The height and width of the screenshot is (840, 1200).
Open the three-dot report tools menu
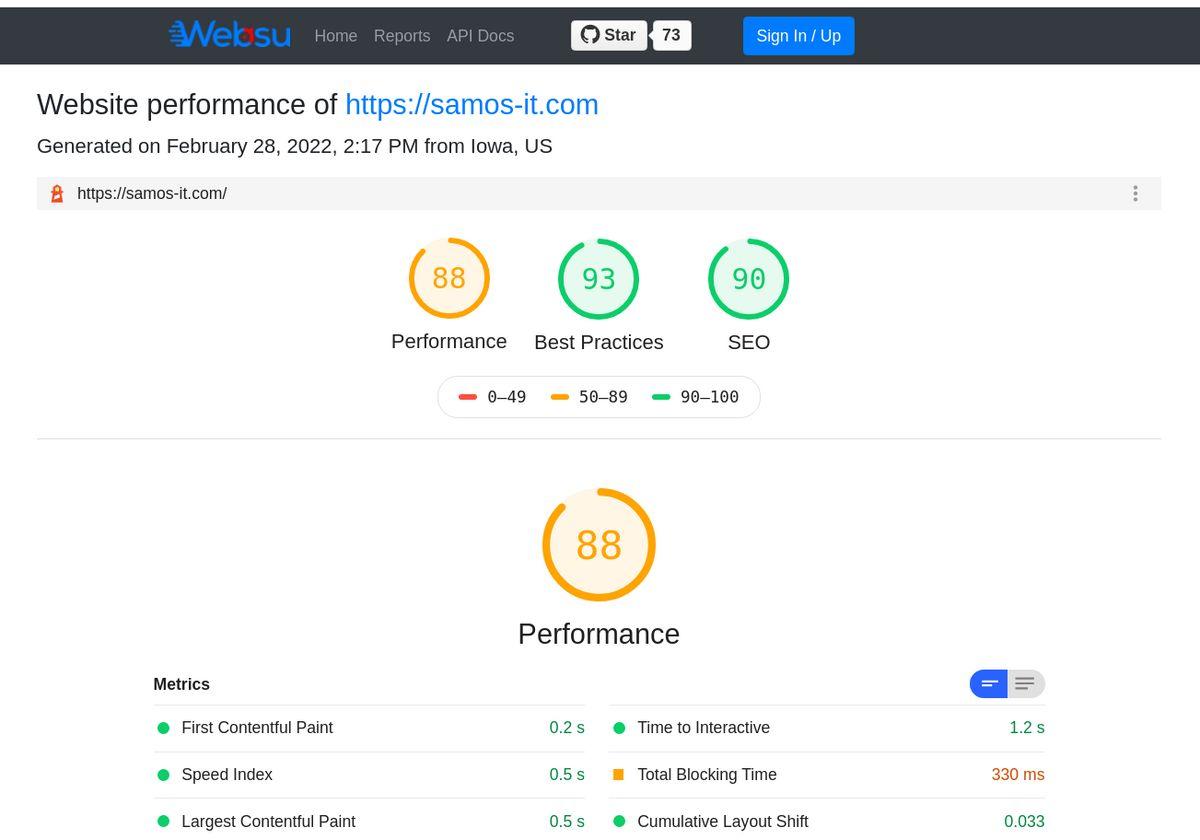pos(1135,194)
